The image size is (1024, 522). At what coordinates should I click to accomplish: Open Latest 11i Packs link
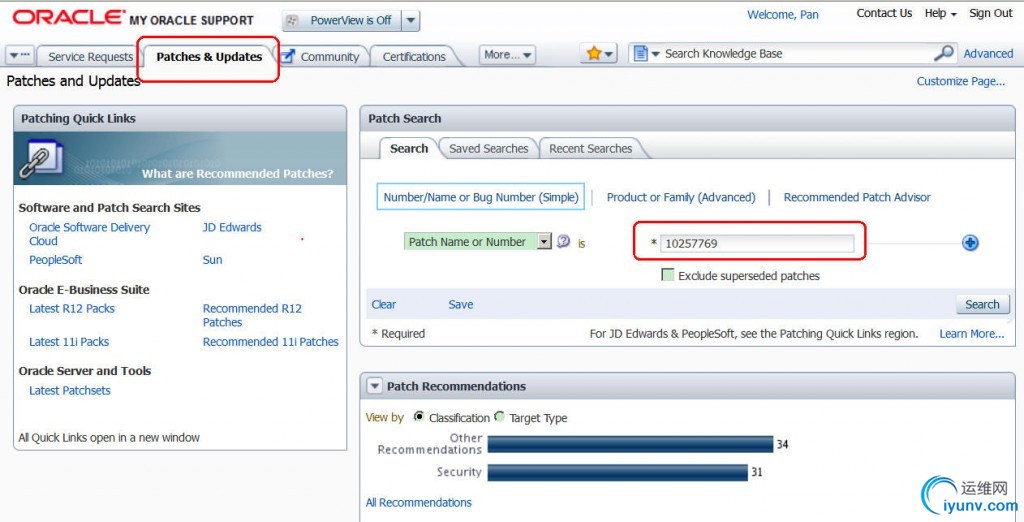[69, 342]
